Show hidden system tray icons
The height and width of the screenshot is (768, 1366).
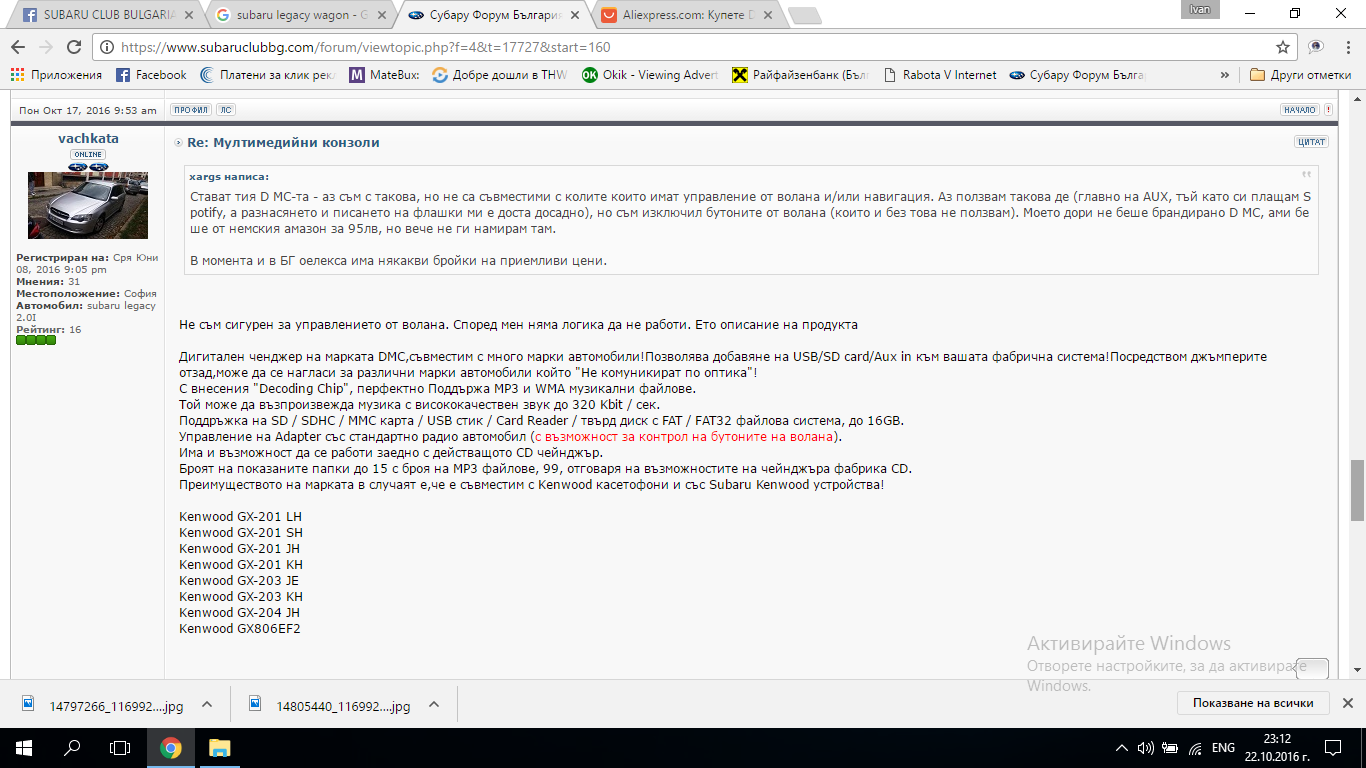(1122, 747)
